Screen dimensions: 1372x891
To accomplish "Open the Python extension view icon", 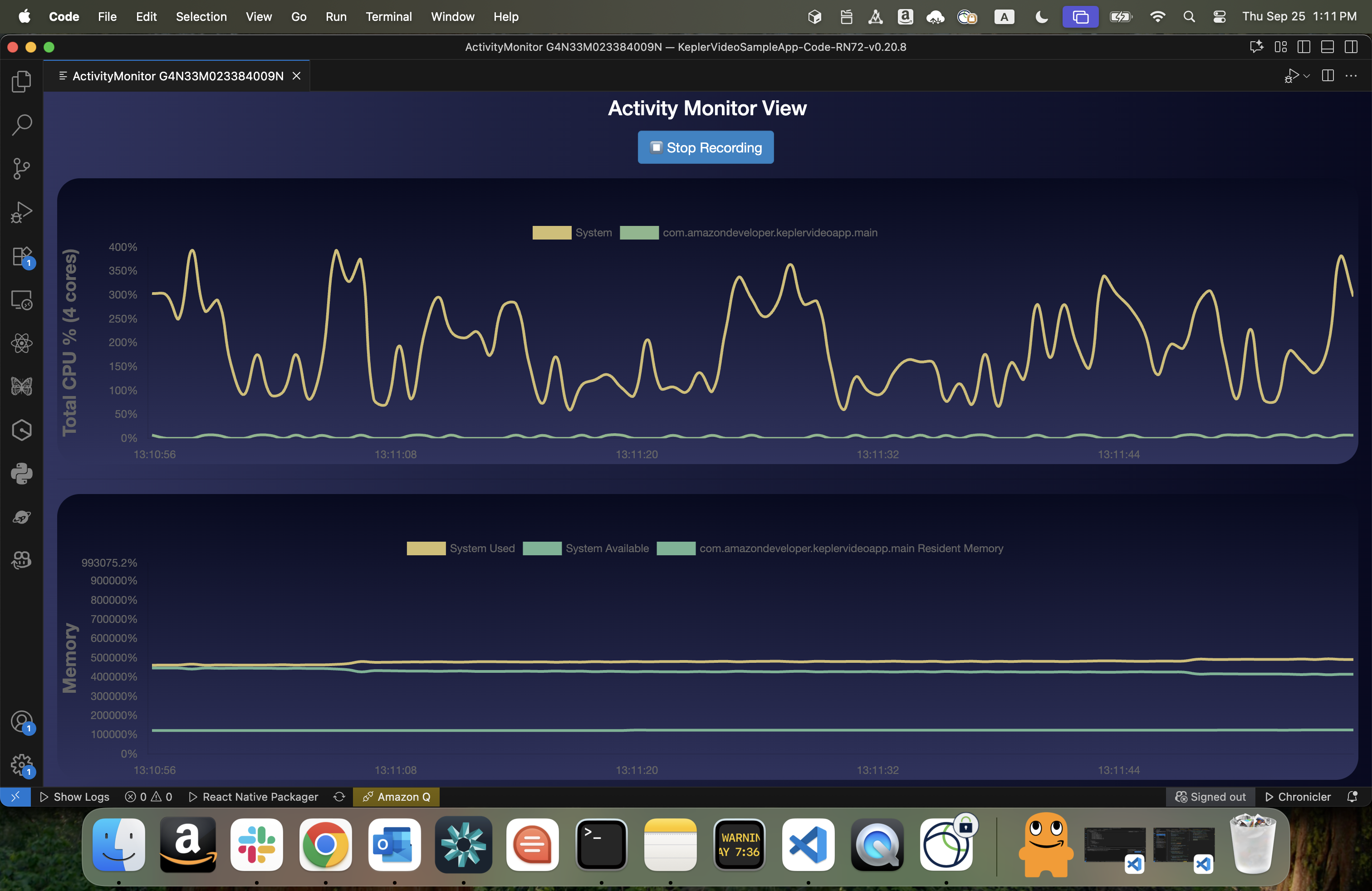I will coord(21,474).
